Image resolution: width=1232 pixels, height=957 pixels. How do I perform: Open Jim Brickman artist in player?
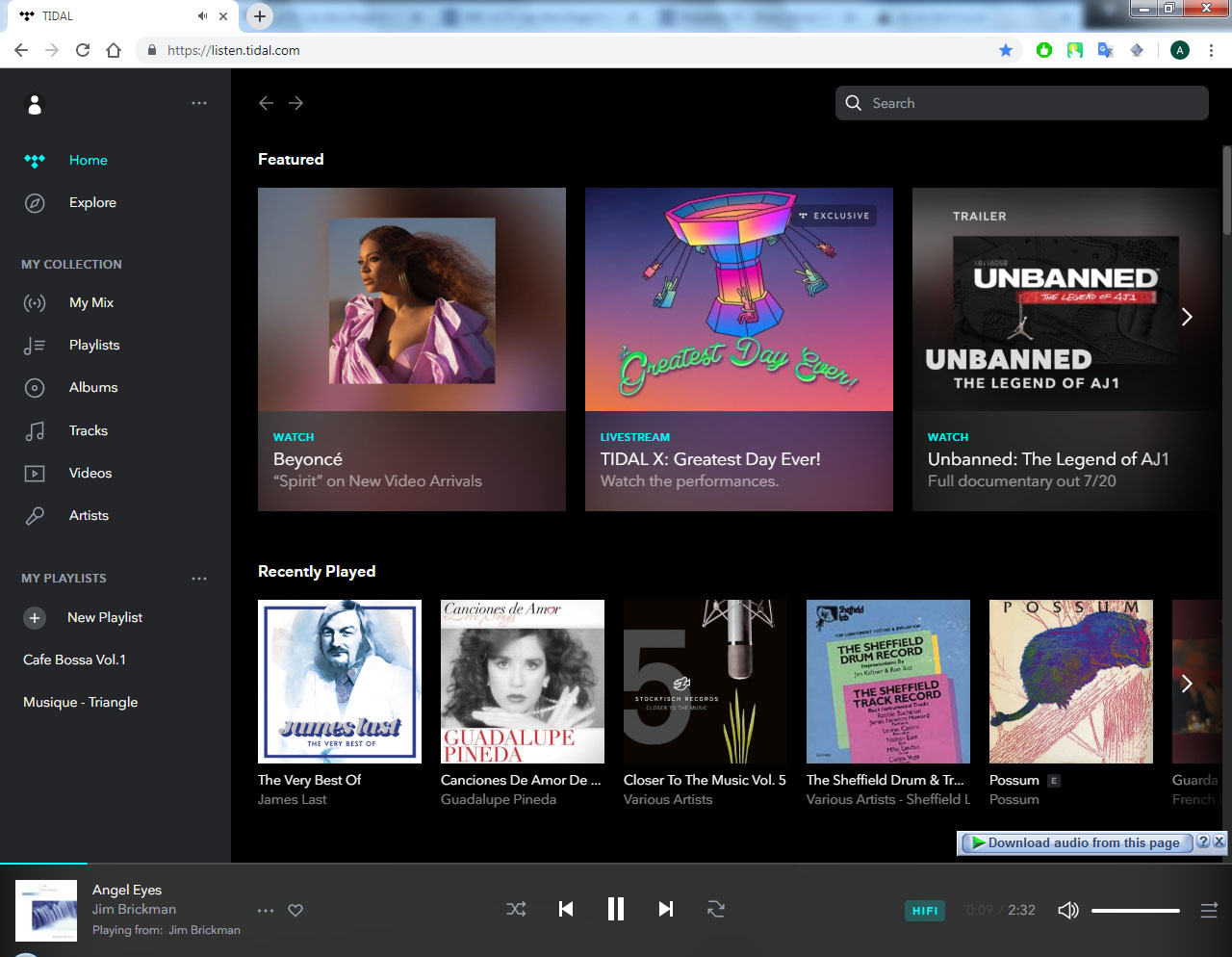coord(134,909)
